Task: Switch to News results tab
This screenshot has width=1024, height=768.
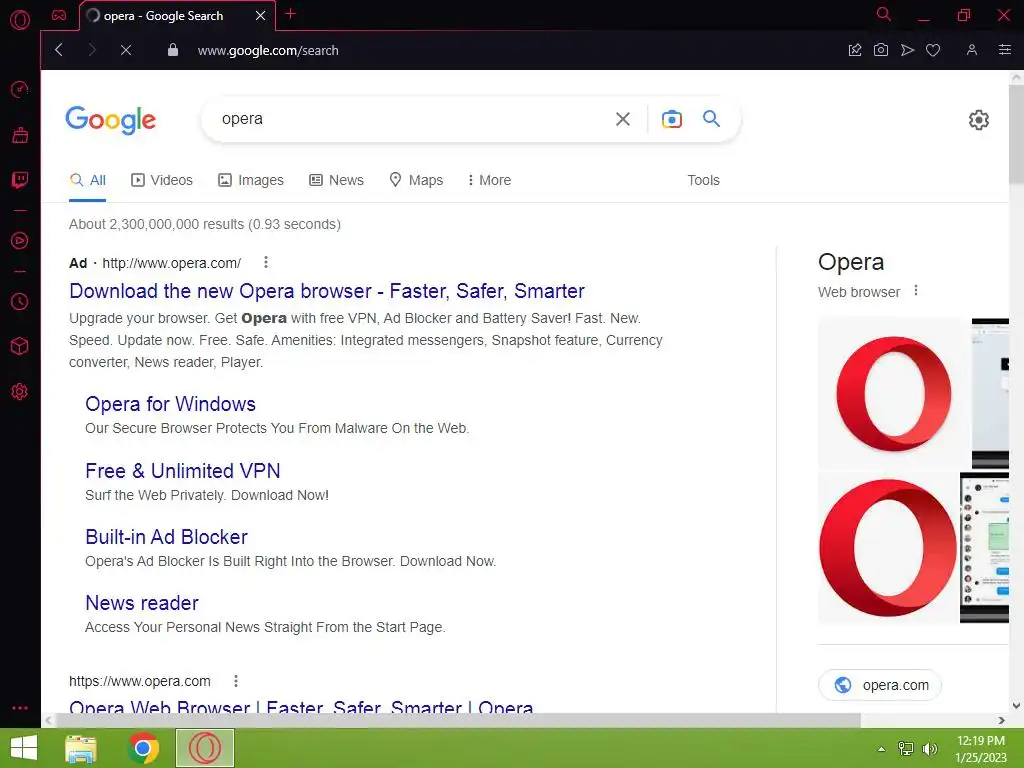Action: [336, 180]
